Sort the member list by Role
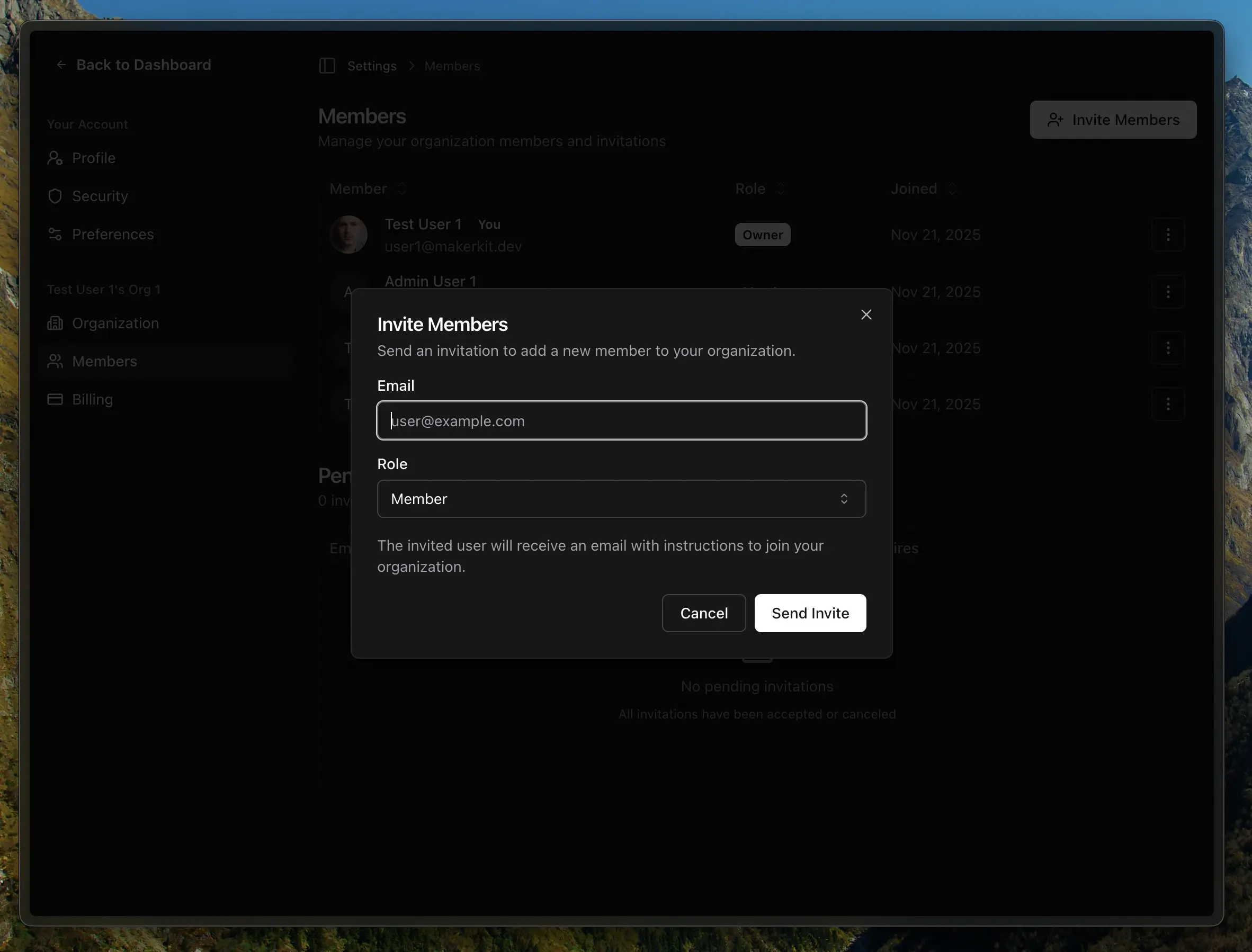1252x952 pixels. pyautogui.click(x=759, y=188)
